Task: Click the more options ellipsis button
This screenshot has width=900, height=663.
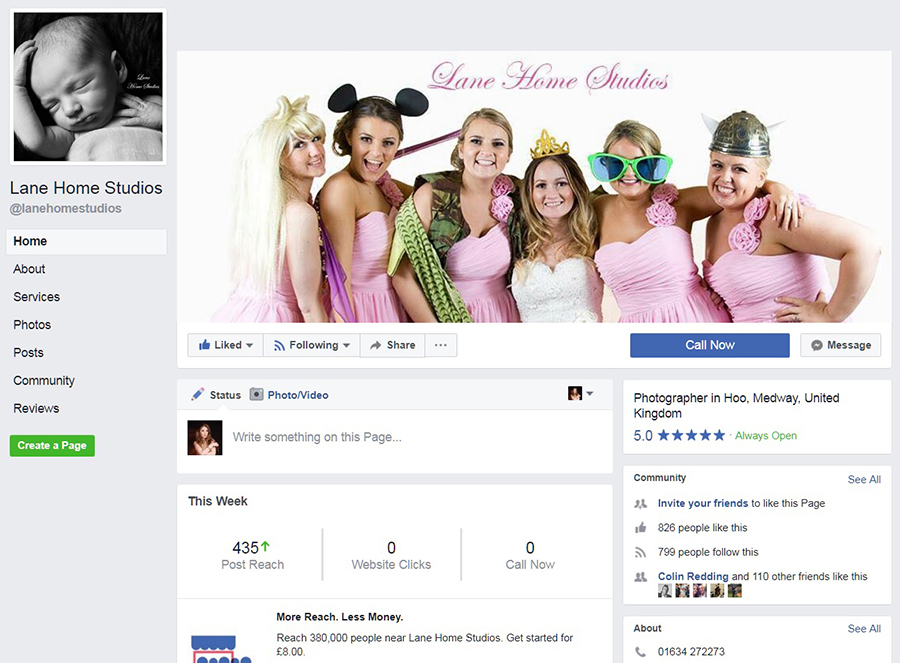Action: [x=440, y=345]
